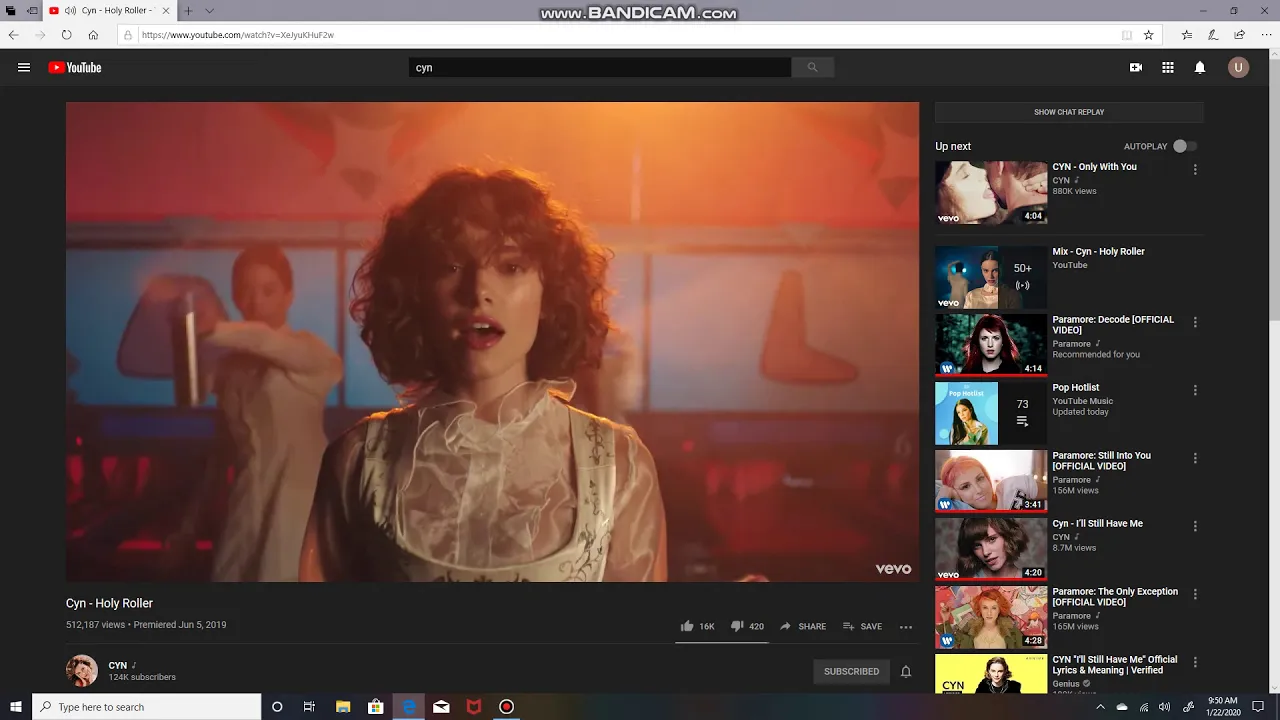The image size is (1280, 720).
Task: Open Cyn - I'll Still Have Me thumbnail
Action: point(991,549)
